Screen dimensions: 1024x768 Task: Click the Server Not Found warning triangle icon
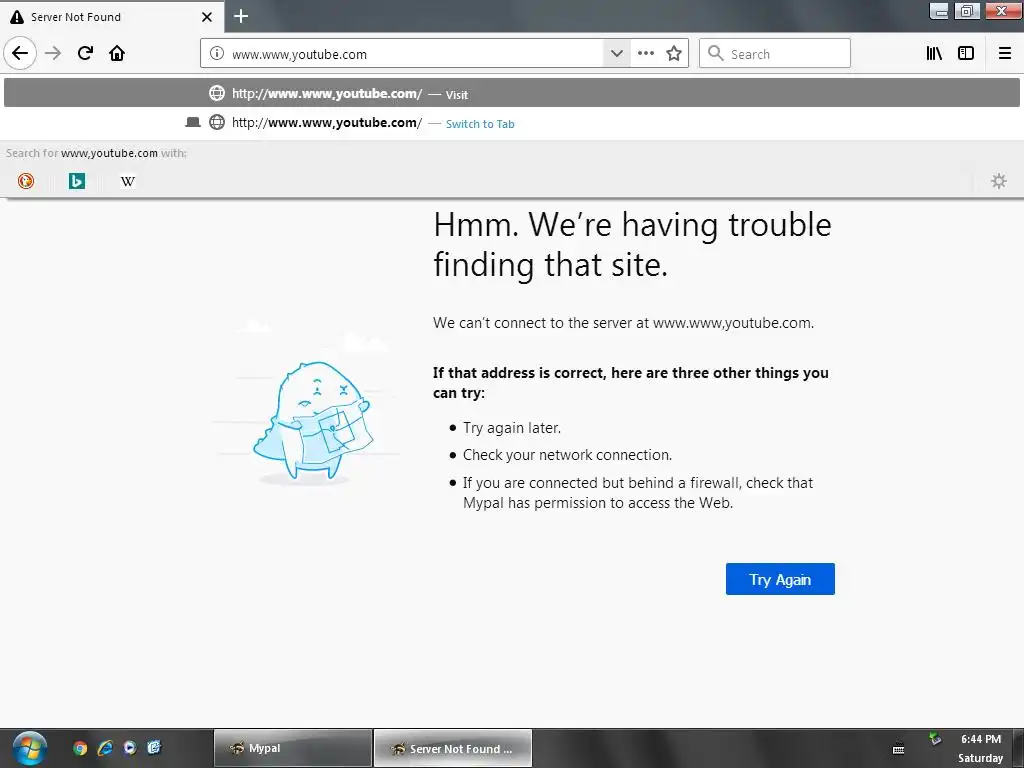(x=17, y=17)
